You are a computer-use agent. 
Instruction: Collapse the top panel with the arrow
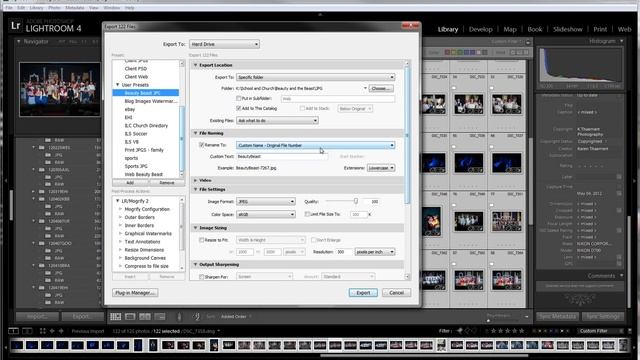click(x=320, y=14)
